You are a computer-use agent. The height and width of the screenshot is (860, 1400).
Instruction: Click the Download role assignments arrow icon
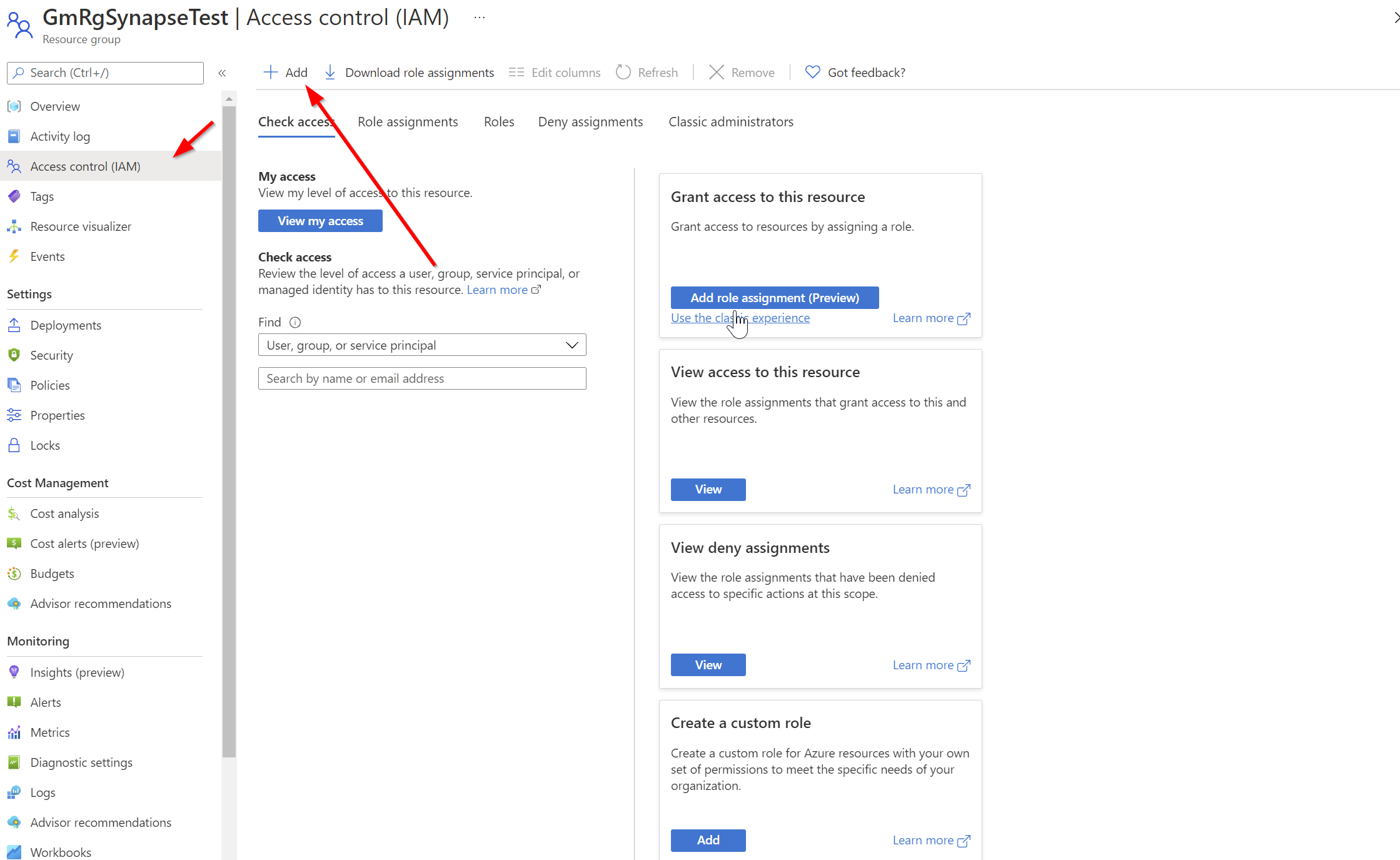click(330, 73)
